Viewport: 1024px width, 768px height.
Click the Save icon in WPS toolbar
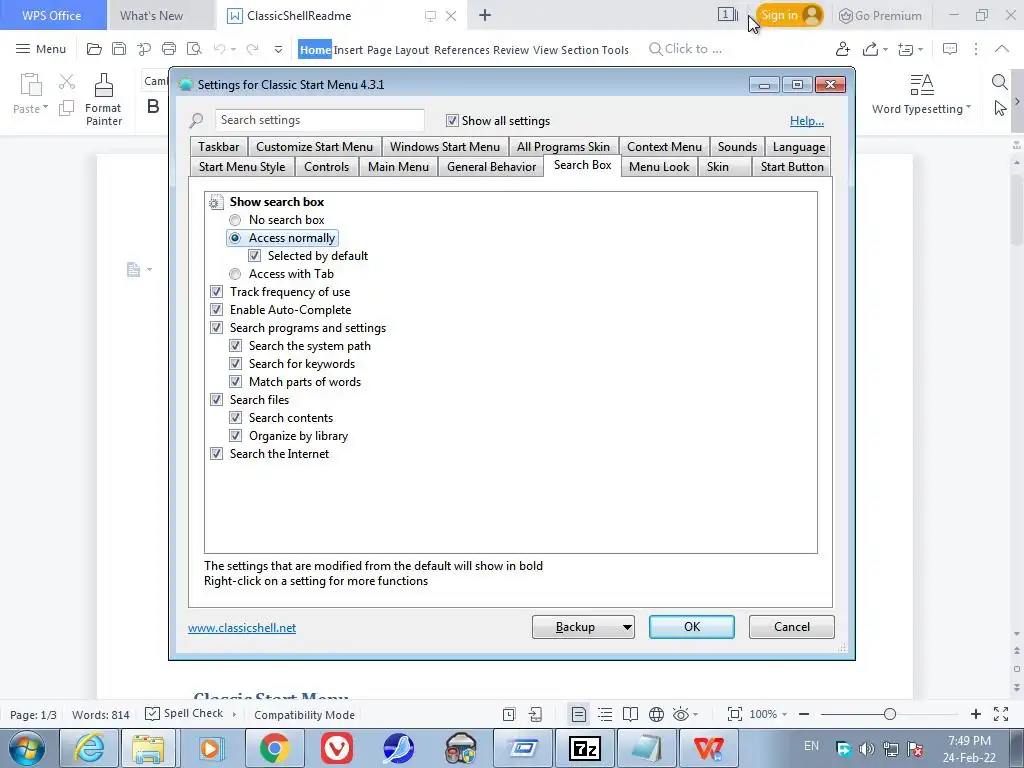tap(119, 49)
